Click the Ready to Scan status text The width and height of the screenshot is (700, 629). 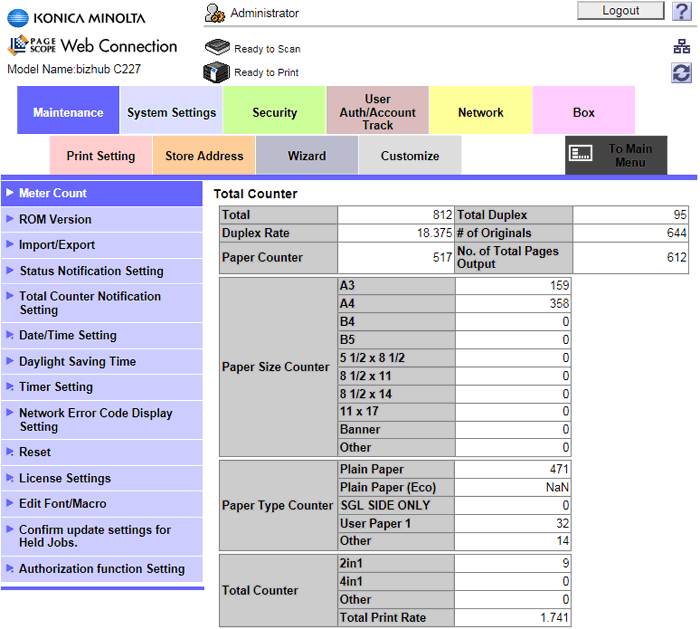pyautogui.click(x=267, y=49)
